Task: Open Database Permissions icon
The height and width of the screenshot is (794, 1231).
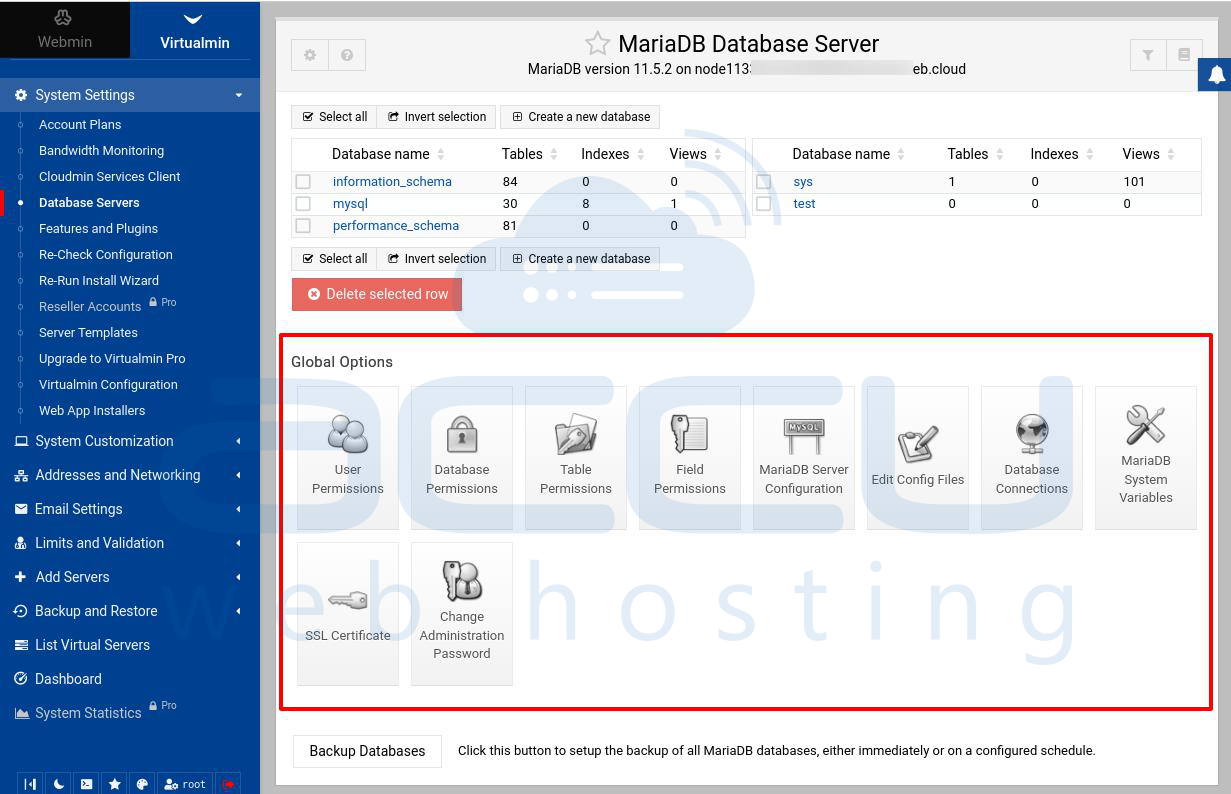Action: pyautogui.click(x=462, y=458)
